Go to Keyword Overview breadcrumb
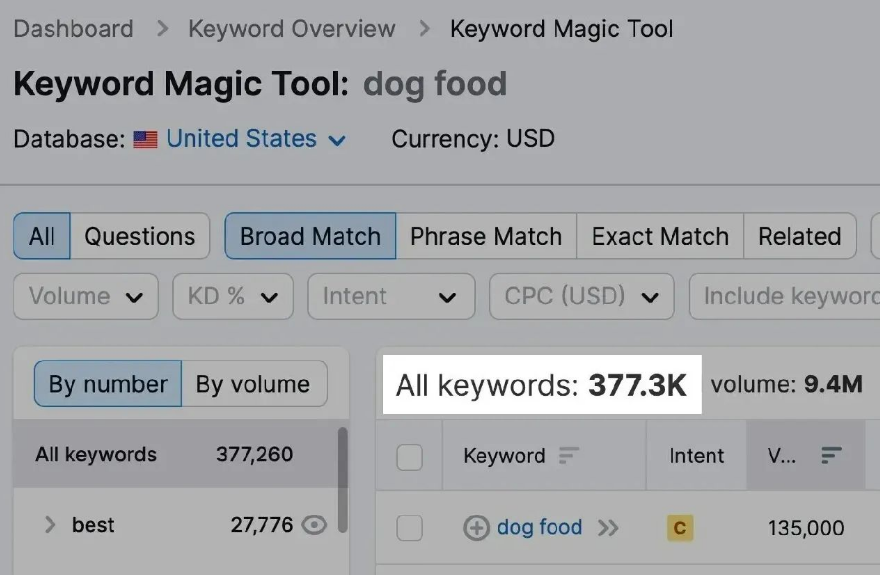This screenshot has width=880, height=575. [x=292, y=29]
